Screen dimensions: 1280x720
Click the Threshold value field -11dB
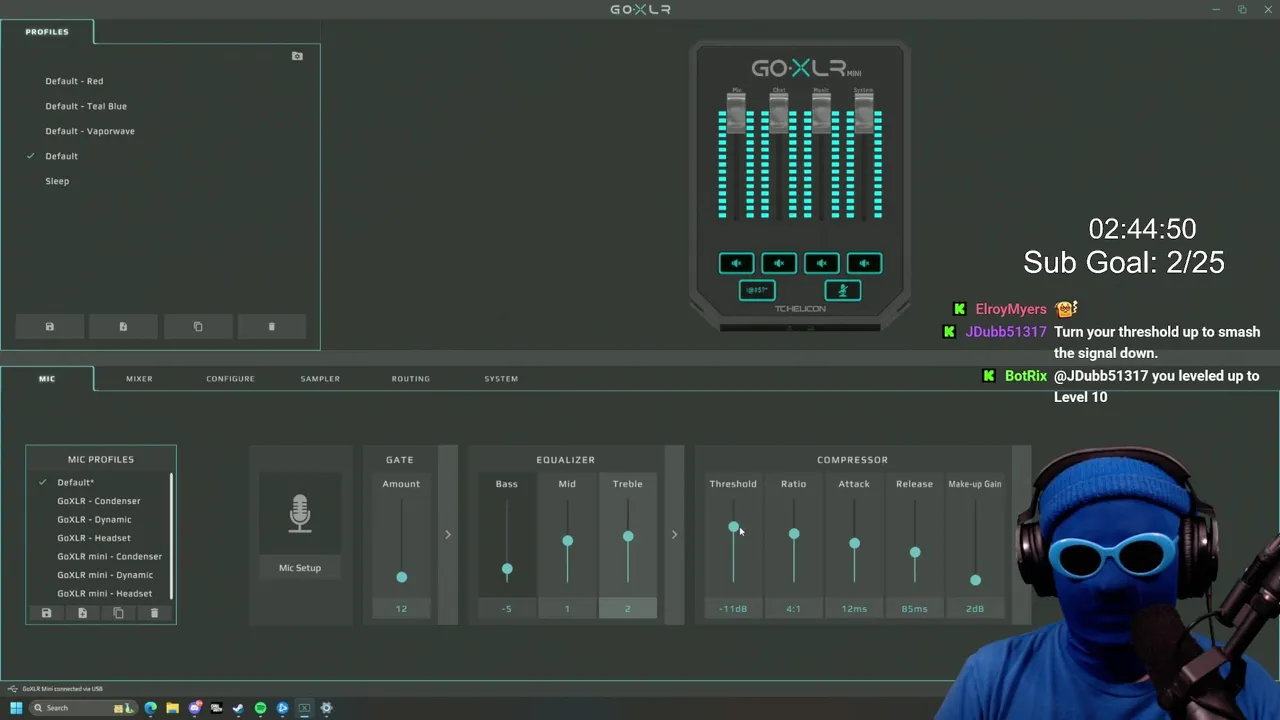click(x=733, y=609)
